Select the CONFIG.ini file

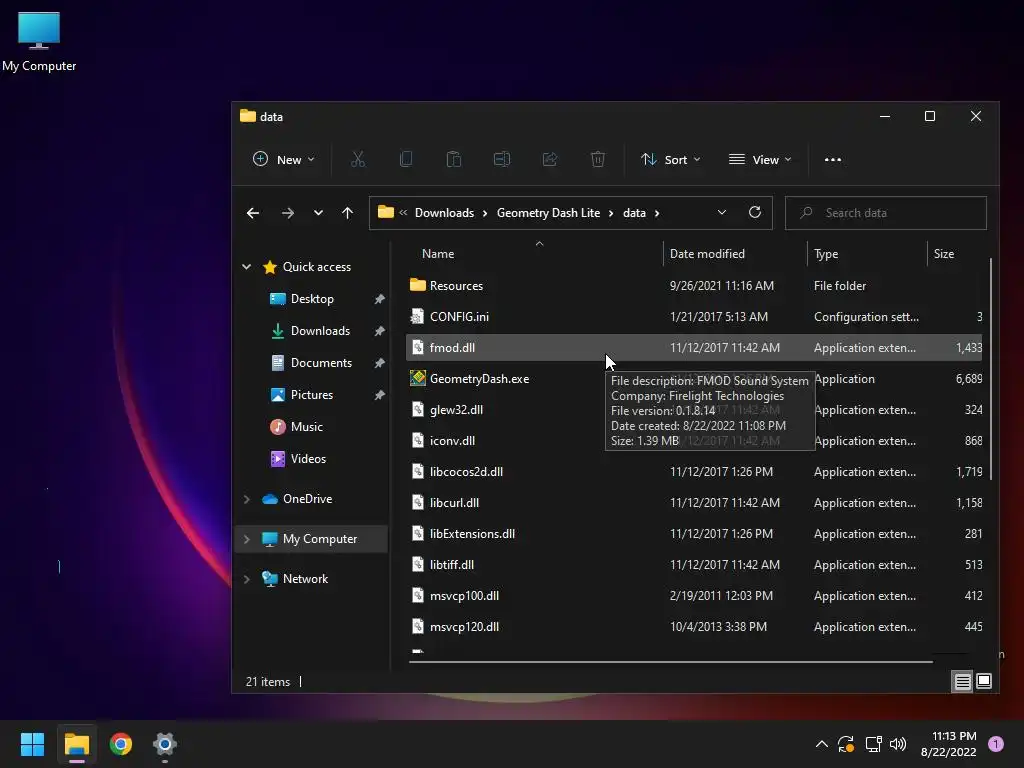694,317
